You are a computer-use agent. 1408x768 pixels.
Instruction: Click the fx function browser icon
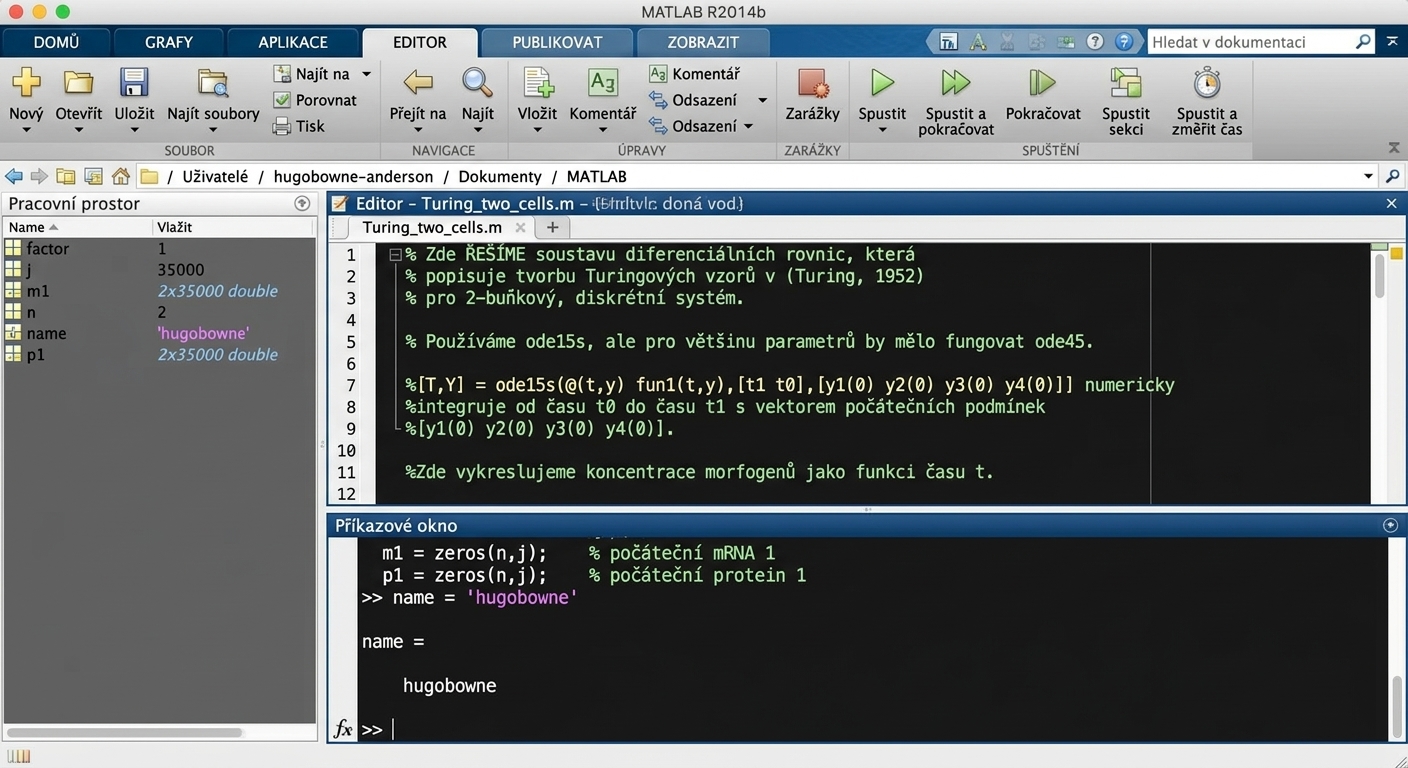pos(343,729)
